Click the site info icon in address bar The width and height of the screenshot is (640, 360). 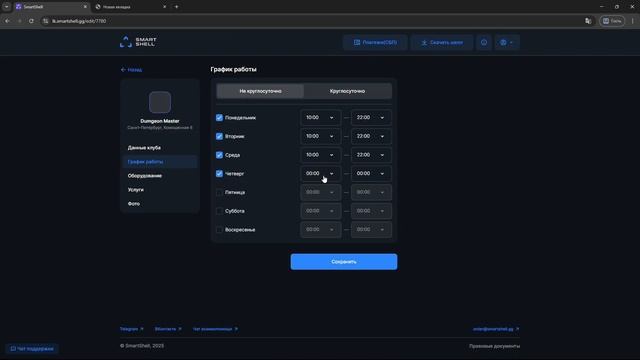click(x=46, y=21)
